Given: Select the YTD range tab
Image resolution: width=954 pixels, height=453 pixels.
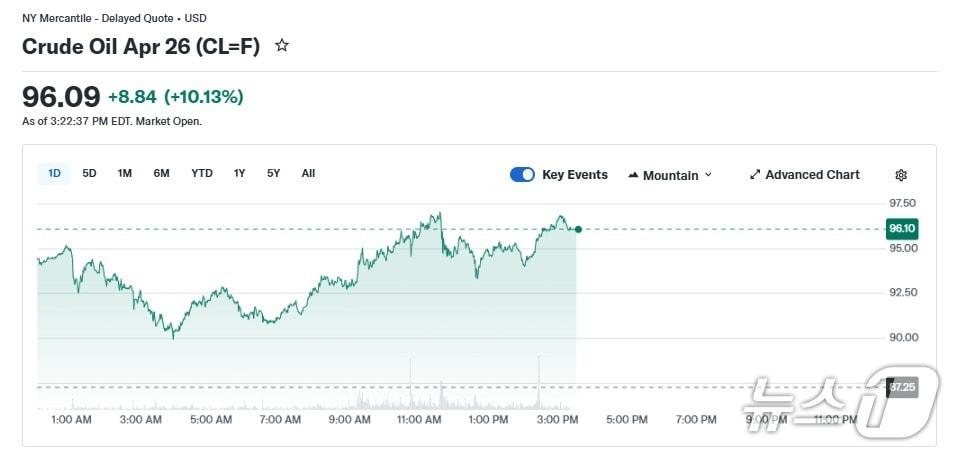Looking at the screenshot, I should click(202, 173).
